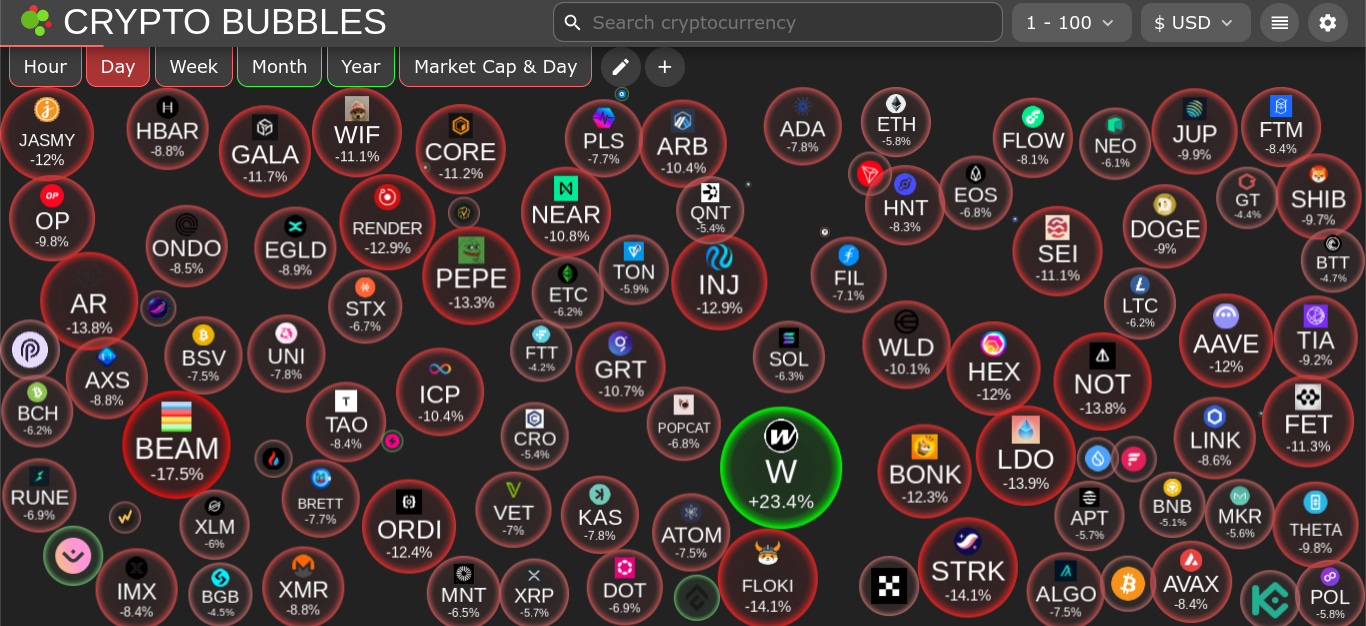Open the ETH bubble
Image resolution: width=1366 pixels, height=626 pixels.
[x=896, y=122]
